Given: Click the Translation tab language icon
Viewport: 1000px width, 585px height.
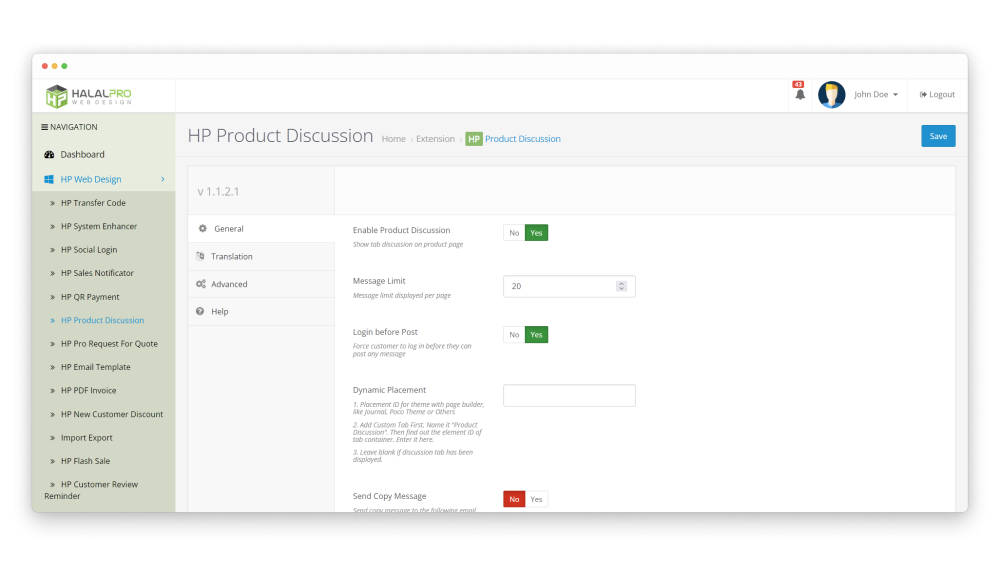Looking at the screenshot, I should [201, 257].
